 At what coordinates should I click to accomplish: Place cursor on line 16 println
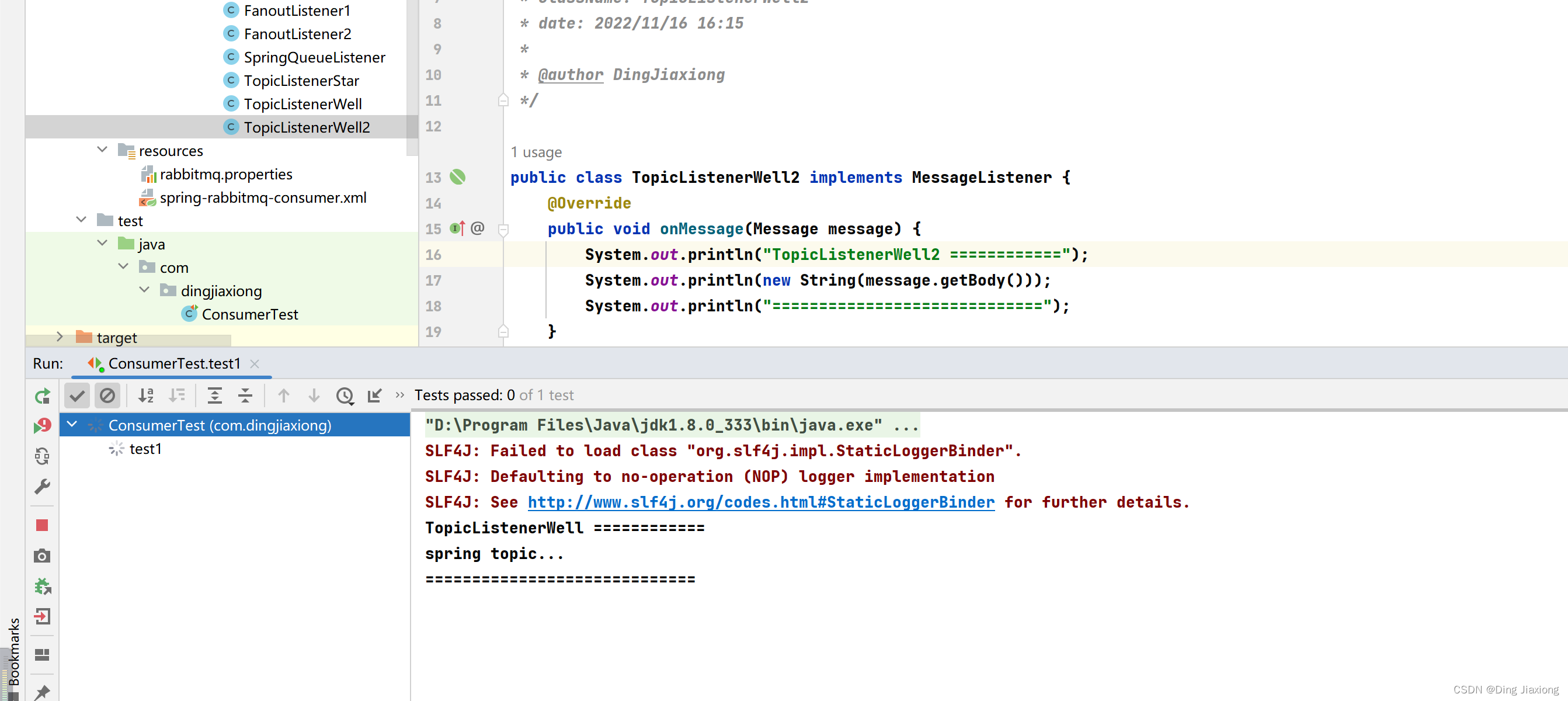[x=836, y=255]
